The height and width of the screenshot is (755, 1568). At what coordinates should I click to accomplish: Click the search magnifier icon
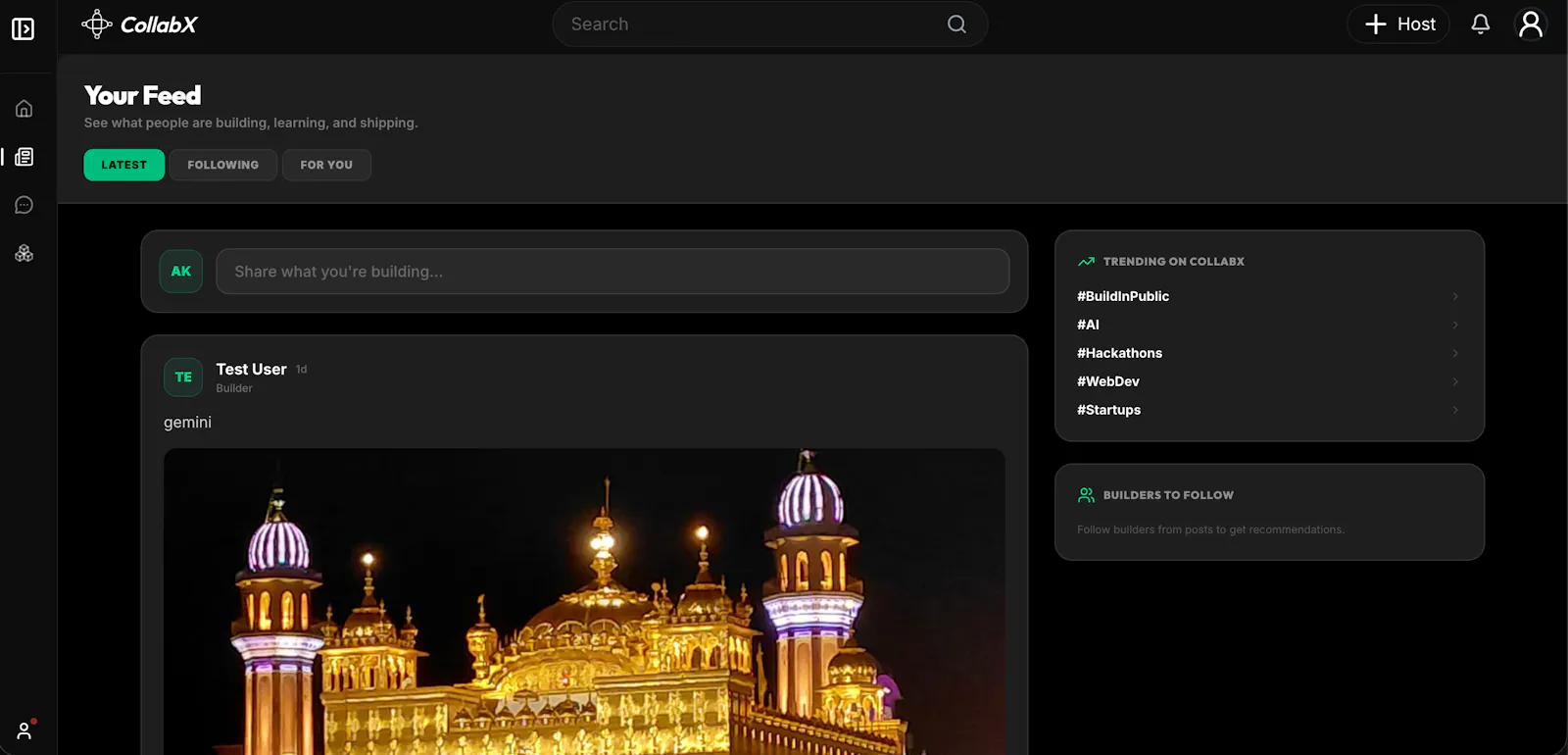pyautogui.click(x=956, y=25)
